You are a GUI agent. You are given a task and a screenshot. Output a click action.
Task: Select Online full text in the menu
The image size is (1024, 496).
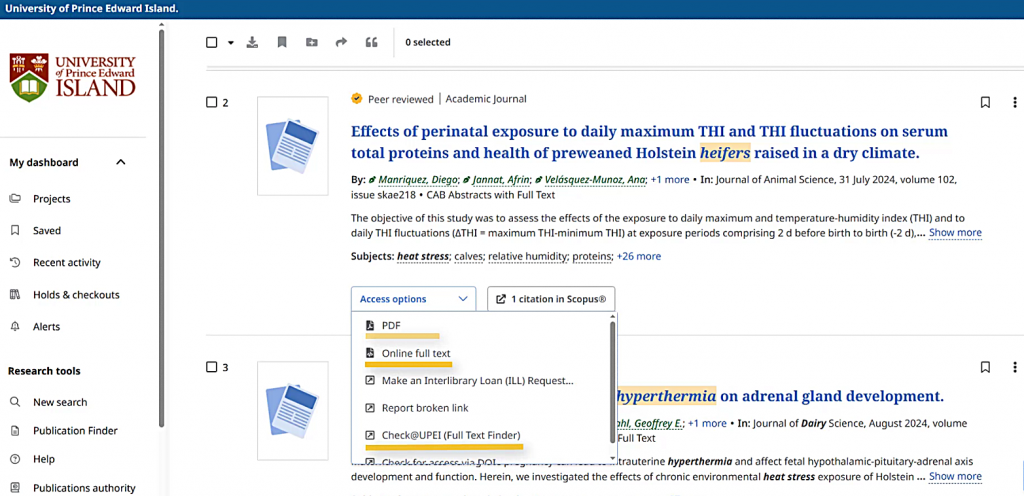click(415, 353)
